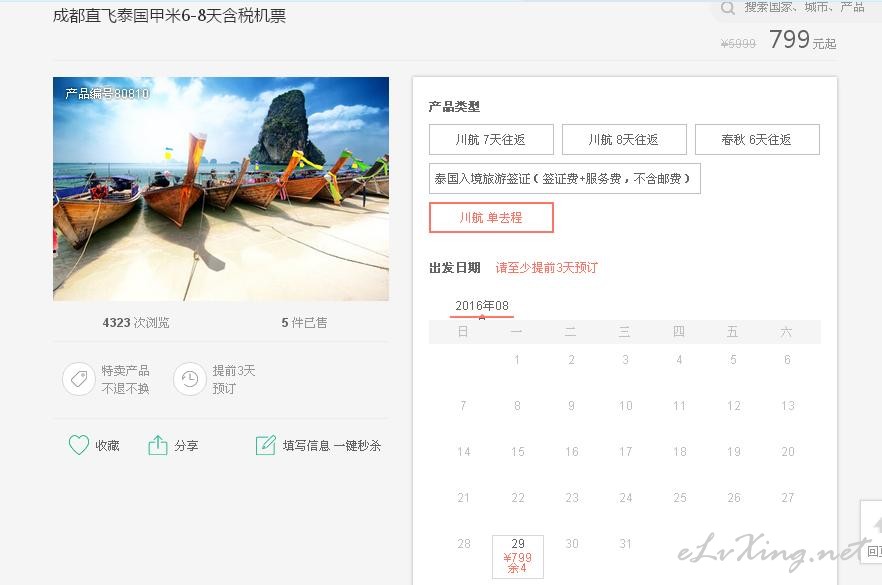Click calendar date 10
Image resolution: width=882 pixels, height=585 pixels.
[x=626, y=406]
